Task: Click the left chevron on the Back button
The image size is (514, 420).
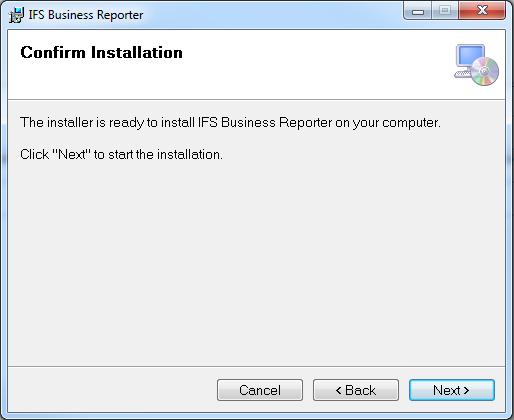Action: coord(338,390)
